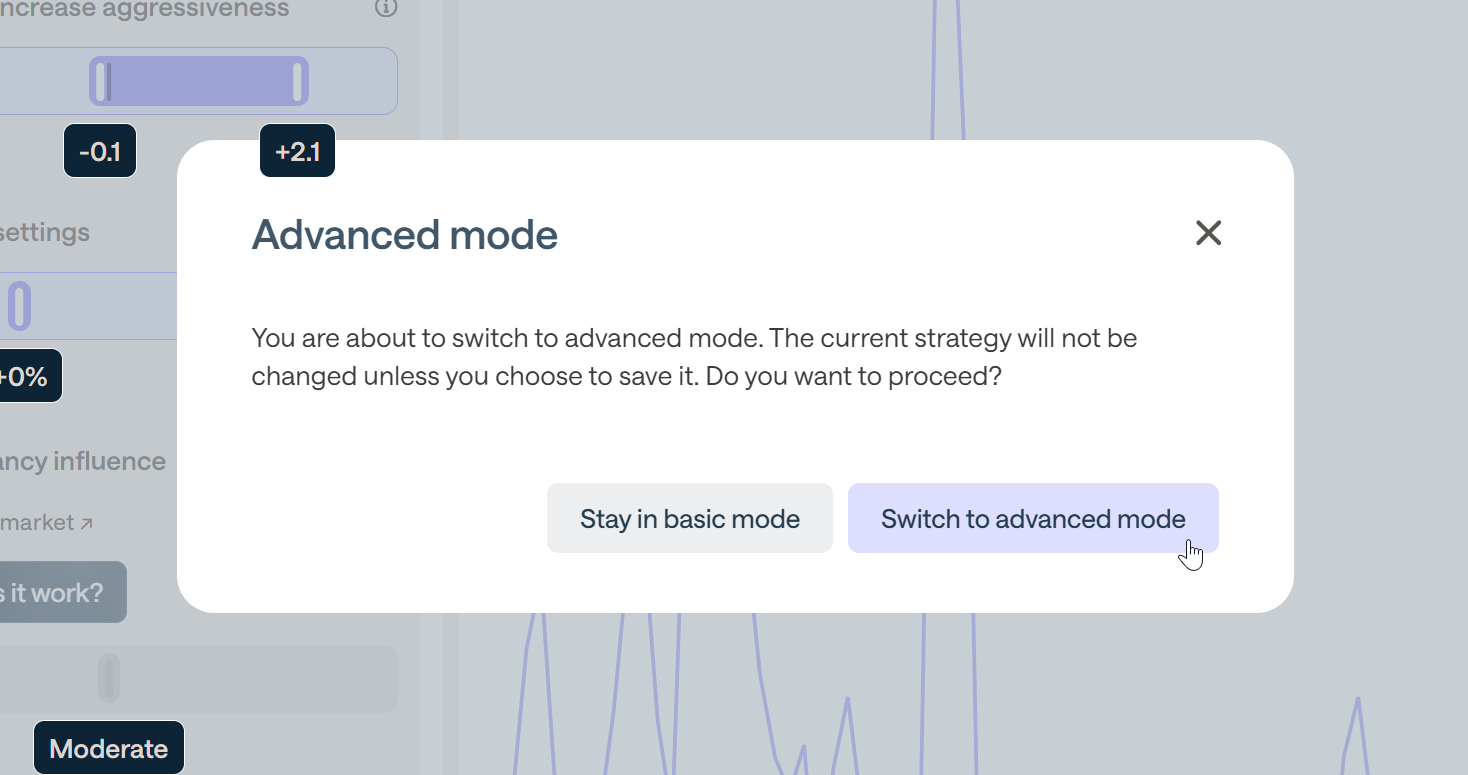
Task: Close the Advanced mode dialog
Action: click(1208, 233)
